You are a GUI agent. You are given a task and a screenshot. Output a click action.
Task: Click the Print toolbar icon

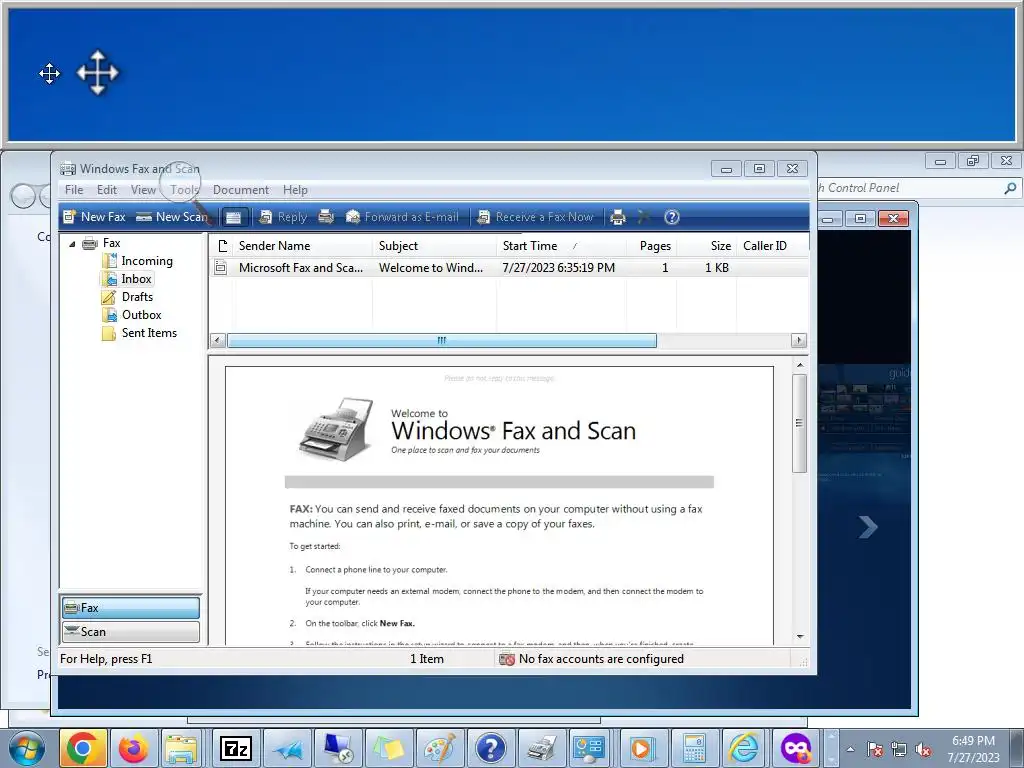(618, 217)
